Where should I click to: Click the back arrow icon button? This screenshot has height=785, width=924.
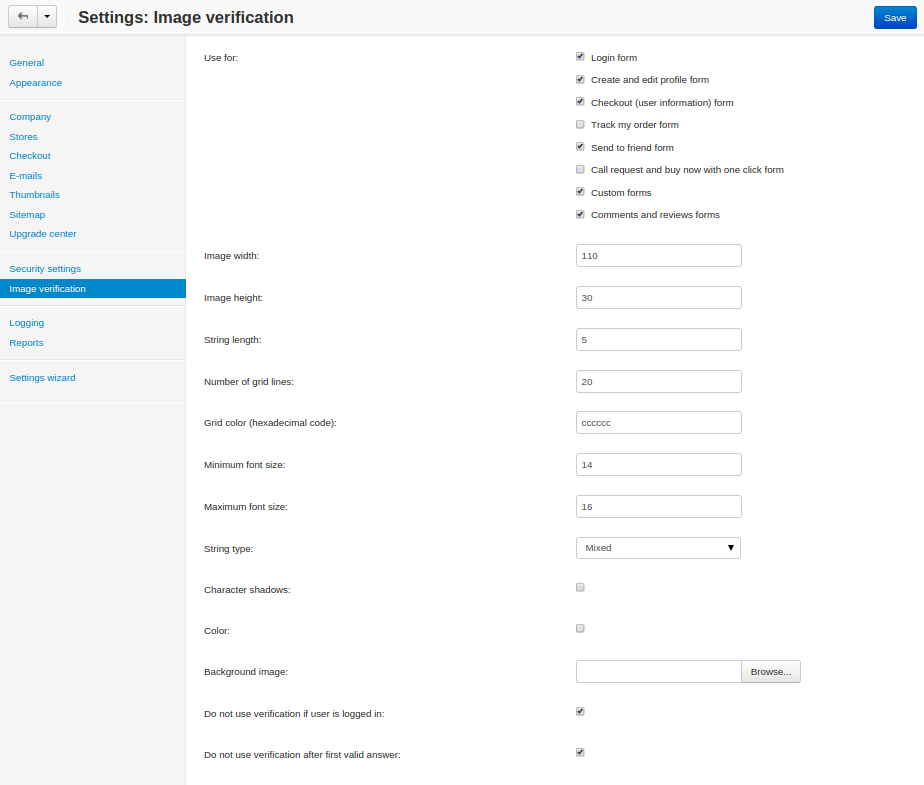click(x=23, y=17)
